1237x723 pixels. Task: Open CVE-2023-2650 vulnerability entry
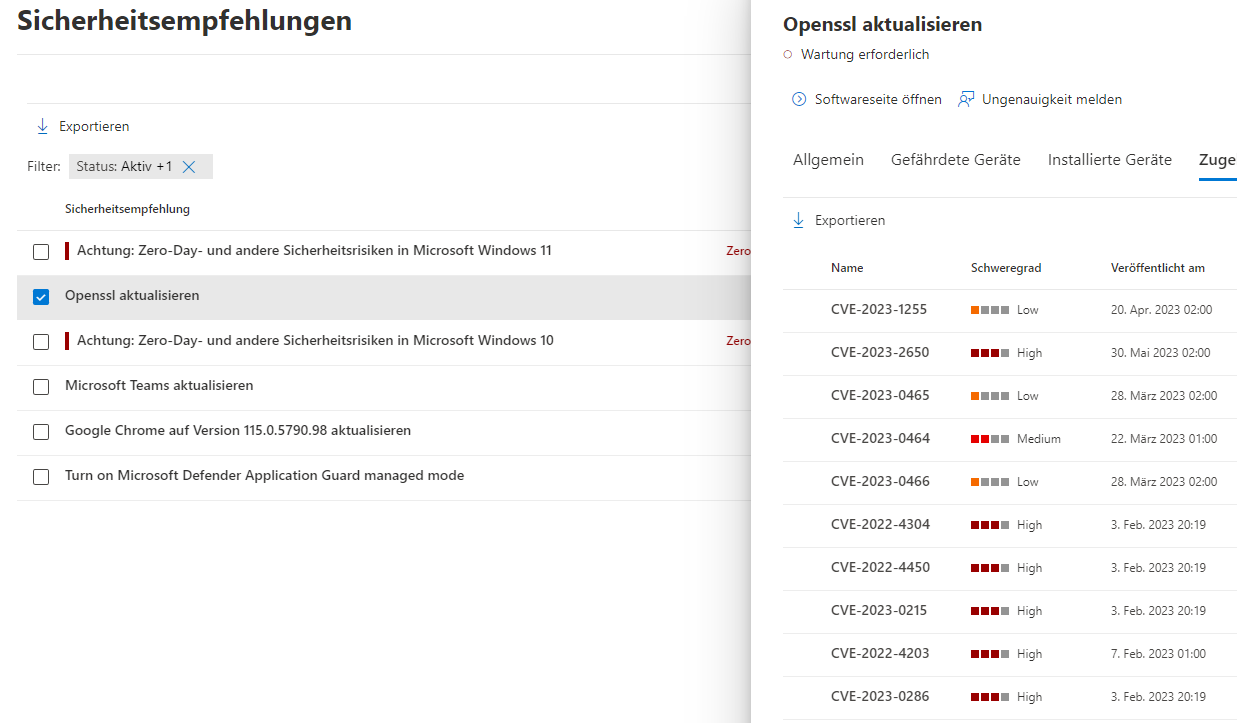(879, 353)
